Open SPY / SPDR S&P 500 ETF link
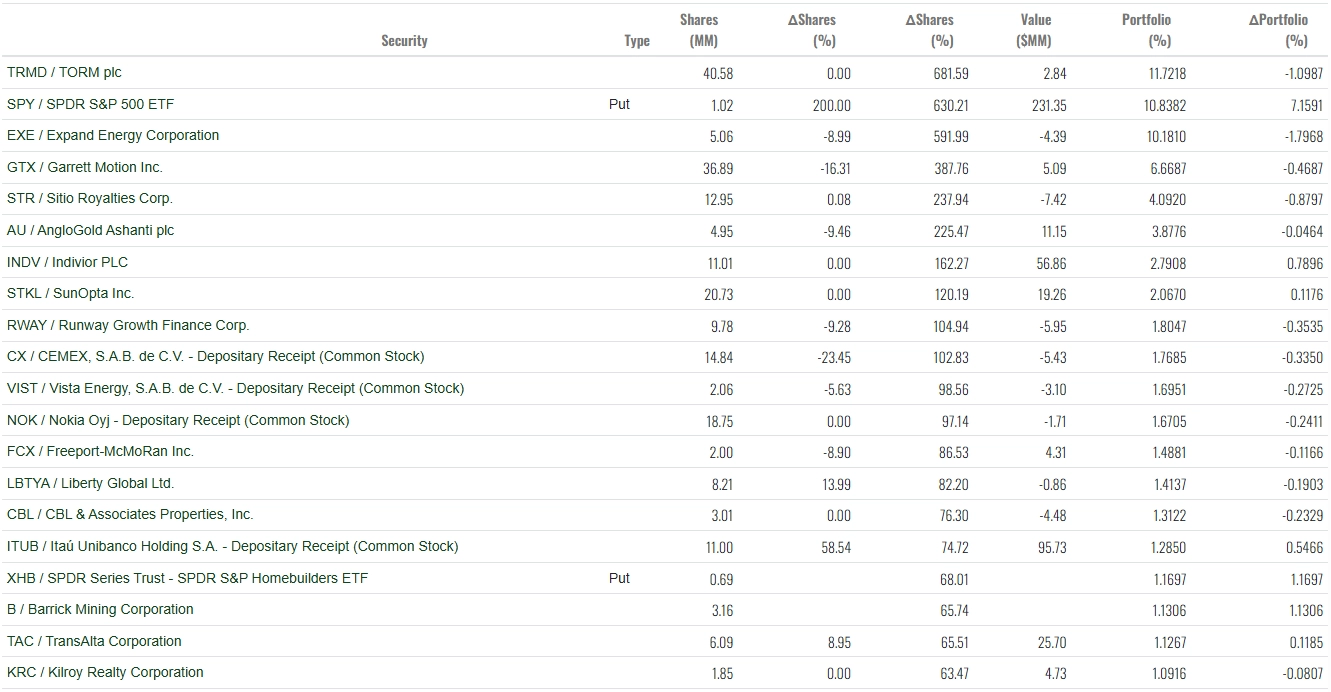This screenshot has height=692, width=1331. click(91, 104)
